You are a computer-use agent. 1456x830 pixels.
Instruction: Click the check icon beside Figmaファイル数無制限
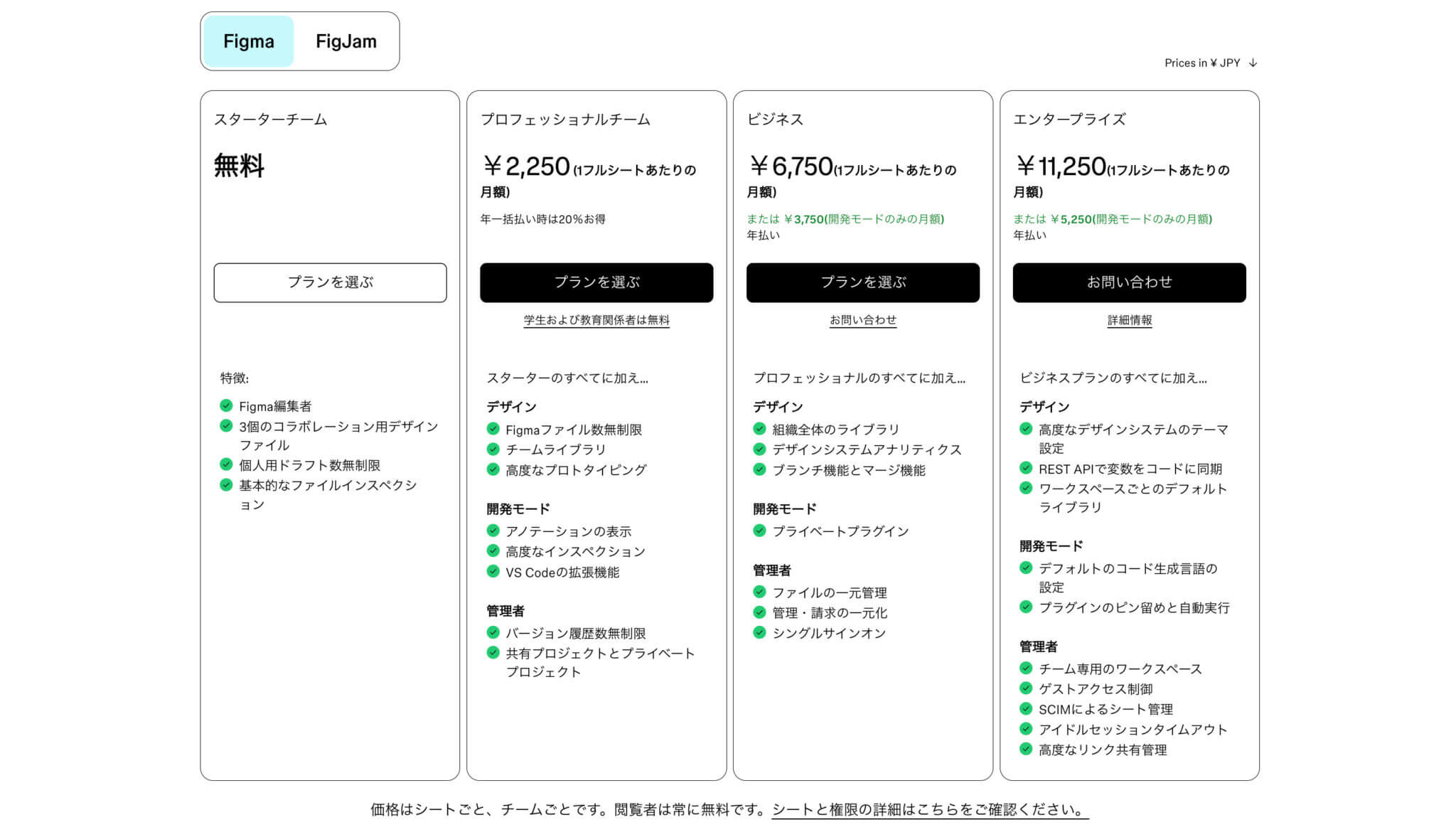(x=493, y=429)
